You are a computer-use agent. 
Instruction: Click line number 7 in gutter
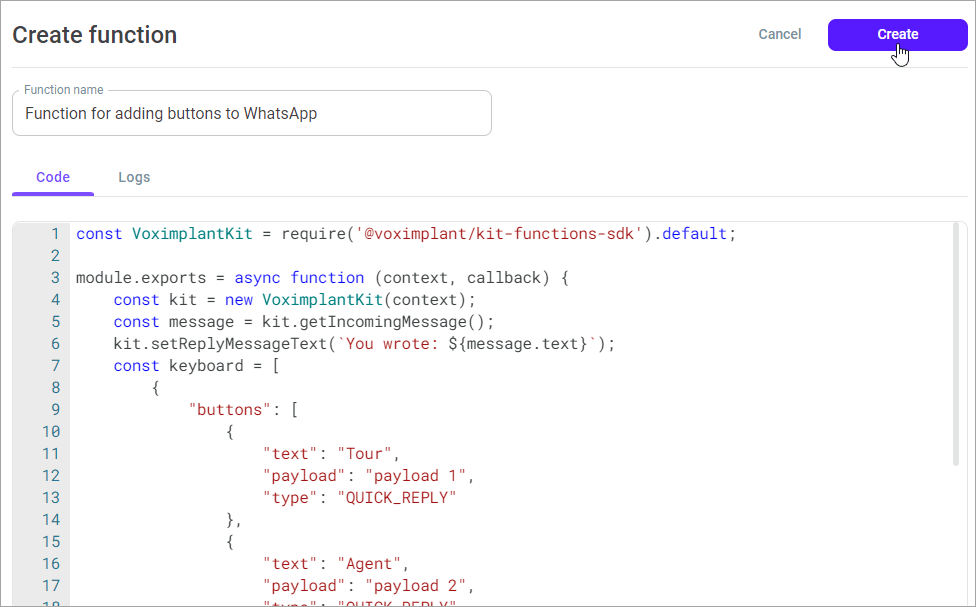point(55,366)
